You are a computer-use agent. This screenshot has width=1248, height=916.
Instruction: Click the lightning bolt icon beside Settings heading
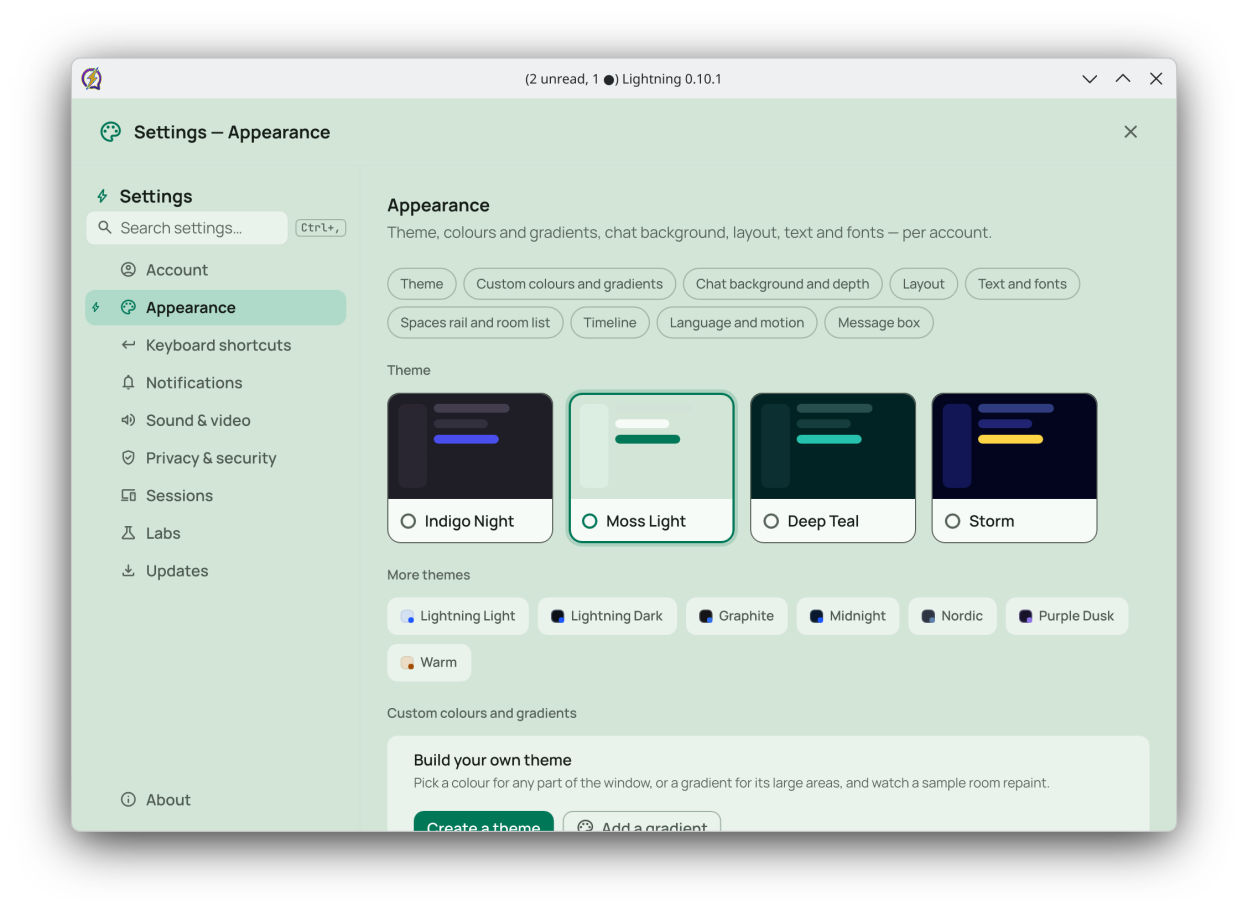[102, 196]
